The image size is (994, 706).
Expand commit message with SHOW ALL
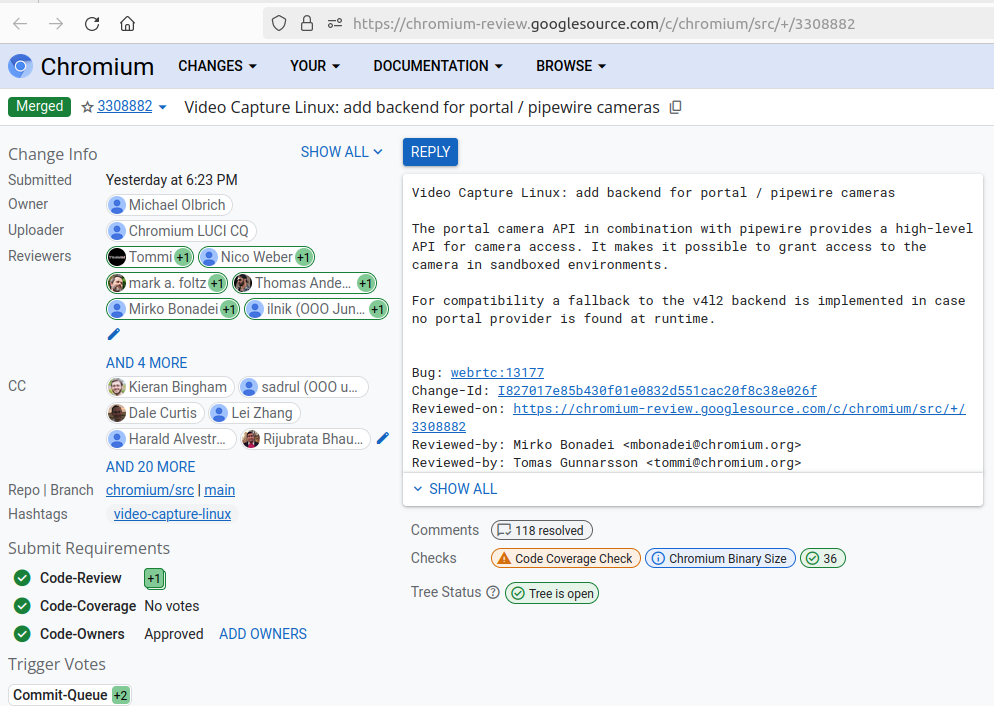tap(455, 489)
